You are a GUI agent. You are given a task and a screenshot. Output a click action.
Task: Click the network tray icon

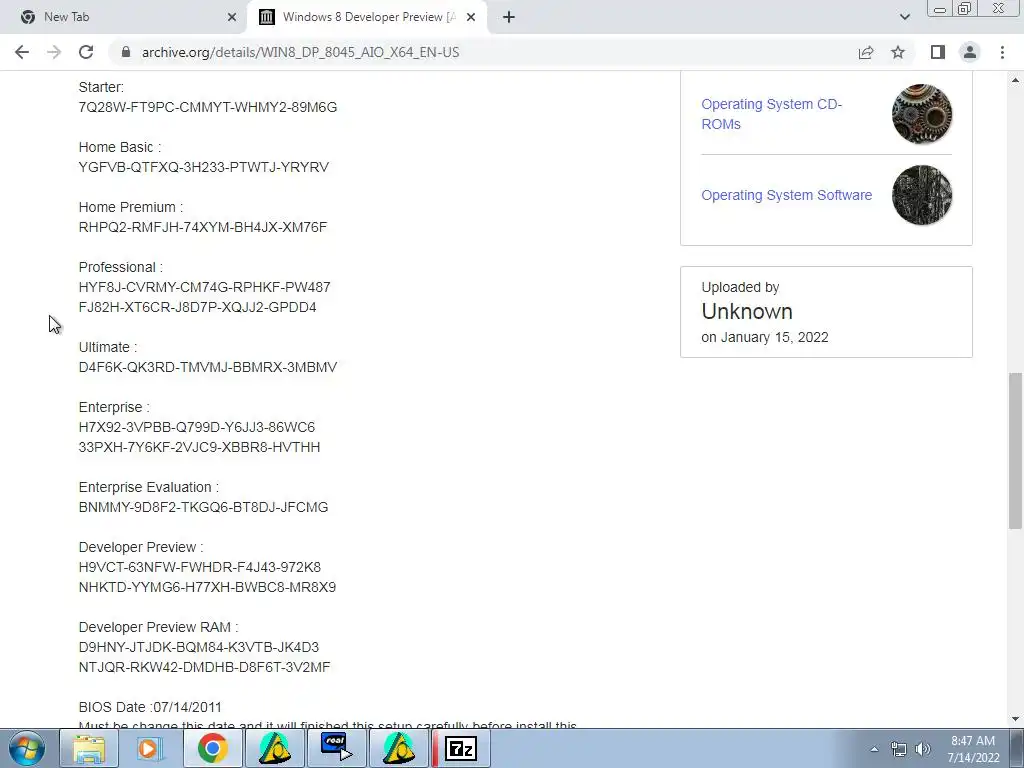pyautogui.click(x=899, y=749)
